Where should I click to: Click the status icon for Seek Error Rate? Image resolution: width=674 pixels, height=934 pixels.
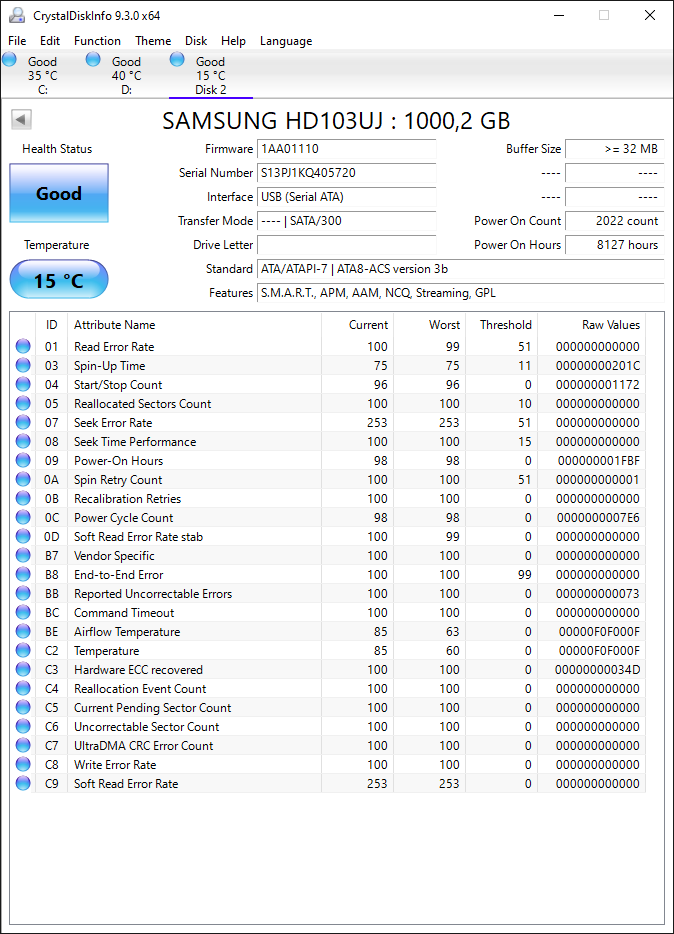[x=23, y=422]
